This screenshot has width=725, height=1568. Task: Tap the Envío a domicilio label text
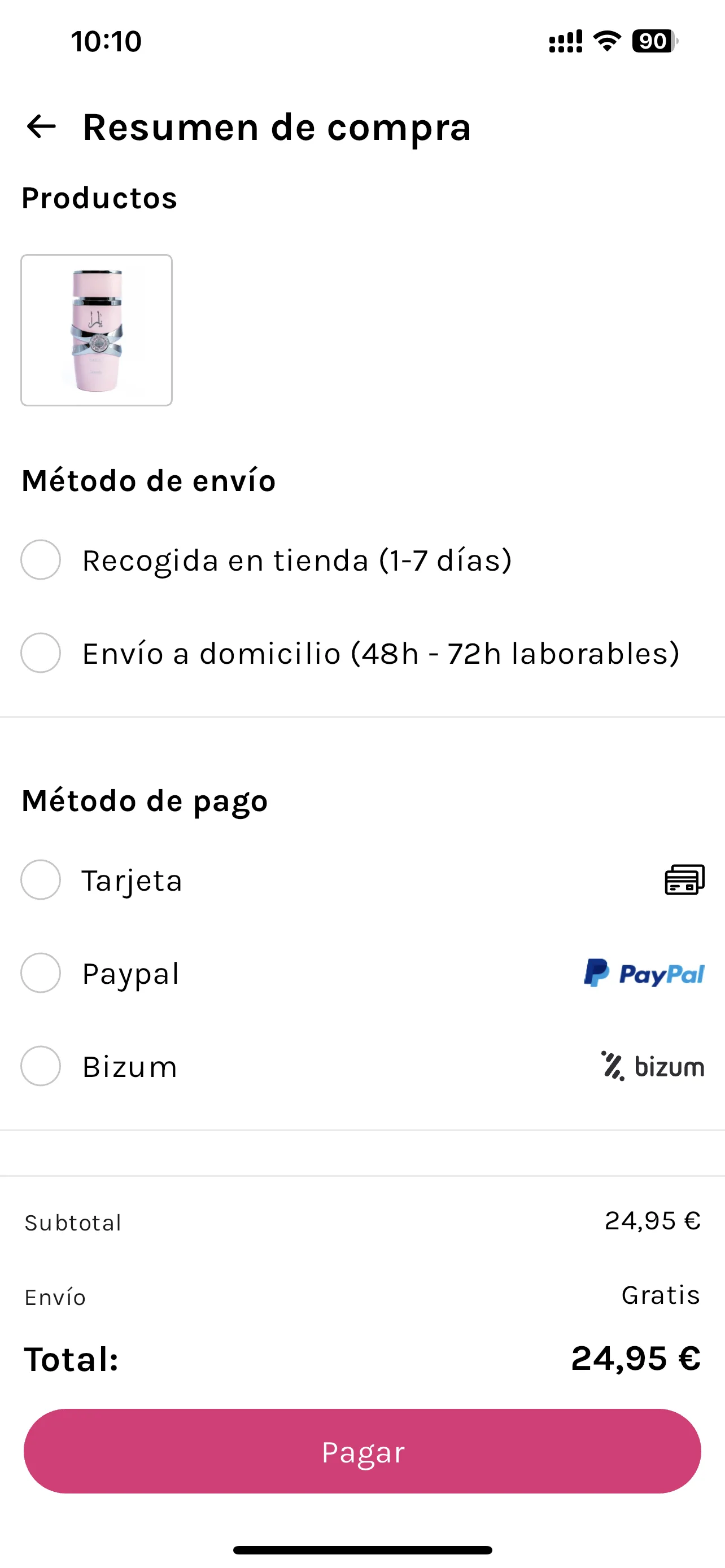(x=381, y=654)
